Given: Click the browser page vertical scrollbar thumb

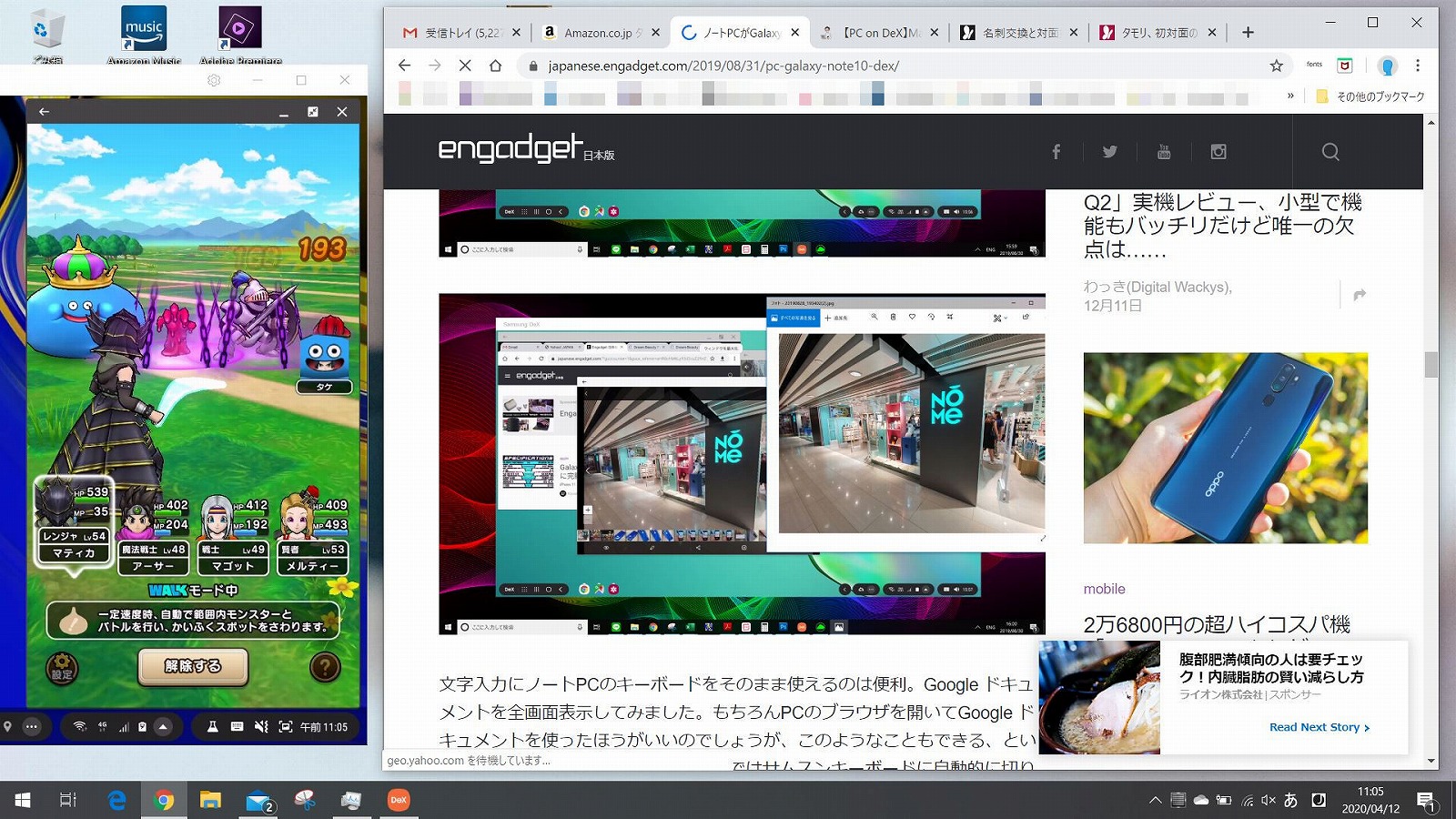Looking at the screenshot, I should 1431,364.
